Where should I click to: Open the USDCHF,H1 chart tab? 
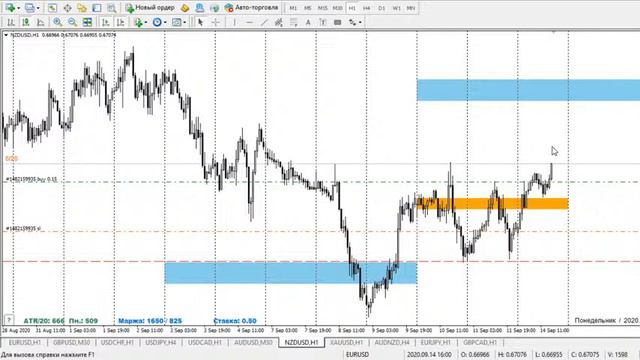point(117,342)
